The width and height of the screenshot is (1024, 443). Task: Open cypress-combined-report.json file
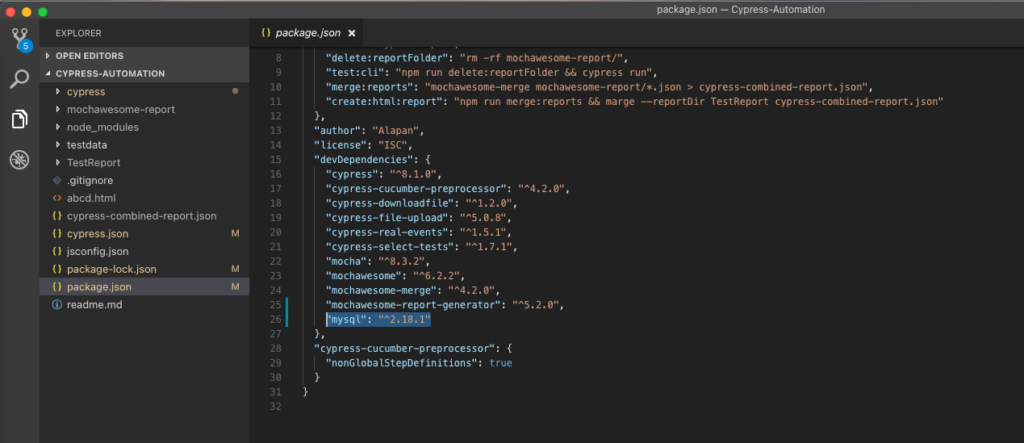pyautogui.click(x=141, y=216)
